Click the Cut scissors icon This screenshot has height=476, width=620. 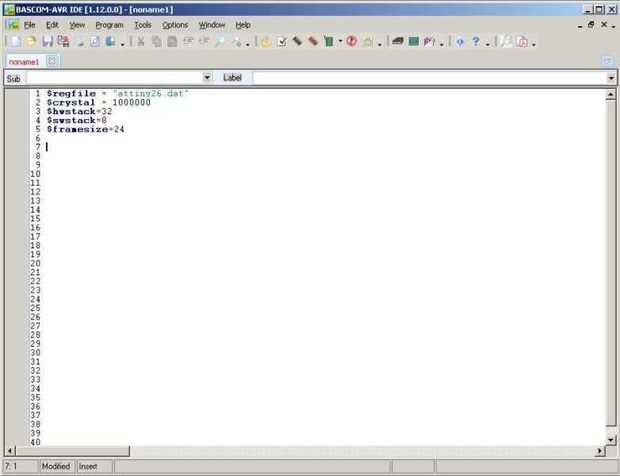141,42
